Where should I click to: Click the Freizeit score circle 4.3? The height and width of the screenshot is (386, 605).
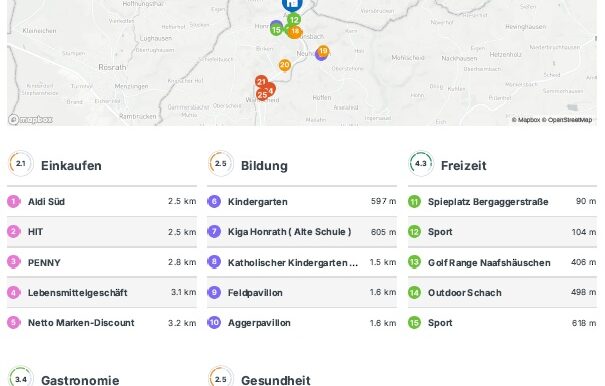coord(421,164)
